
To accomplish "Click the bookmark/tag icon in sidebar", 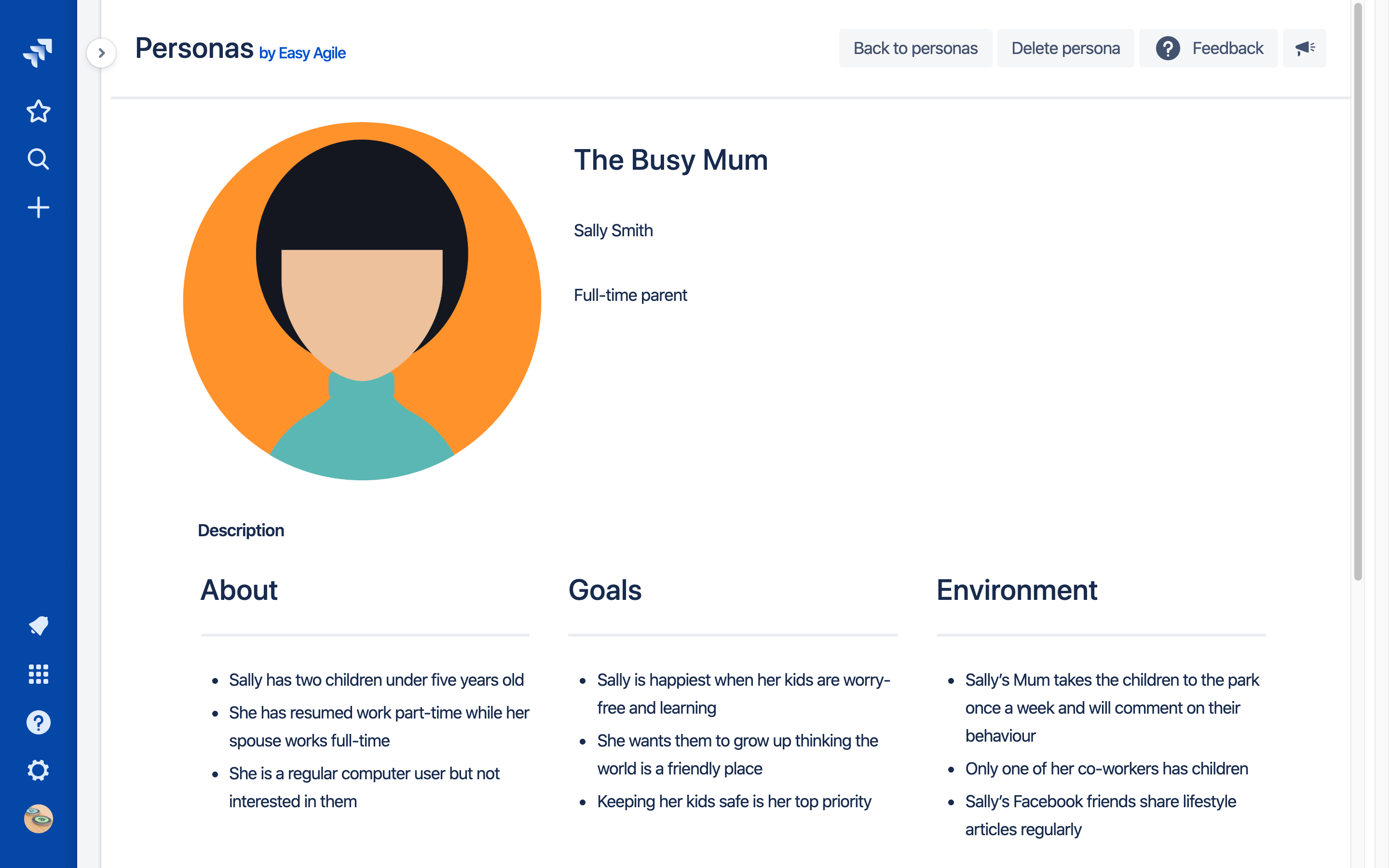I will 38,625.
